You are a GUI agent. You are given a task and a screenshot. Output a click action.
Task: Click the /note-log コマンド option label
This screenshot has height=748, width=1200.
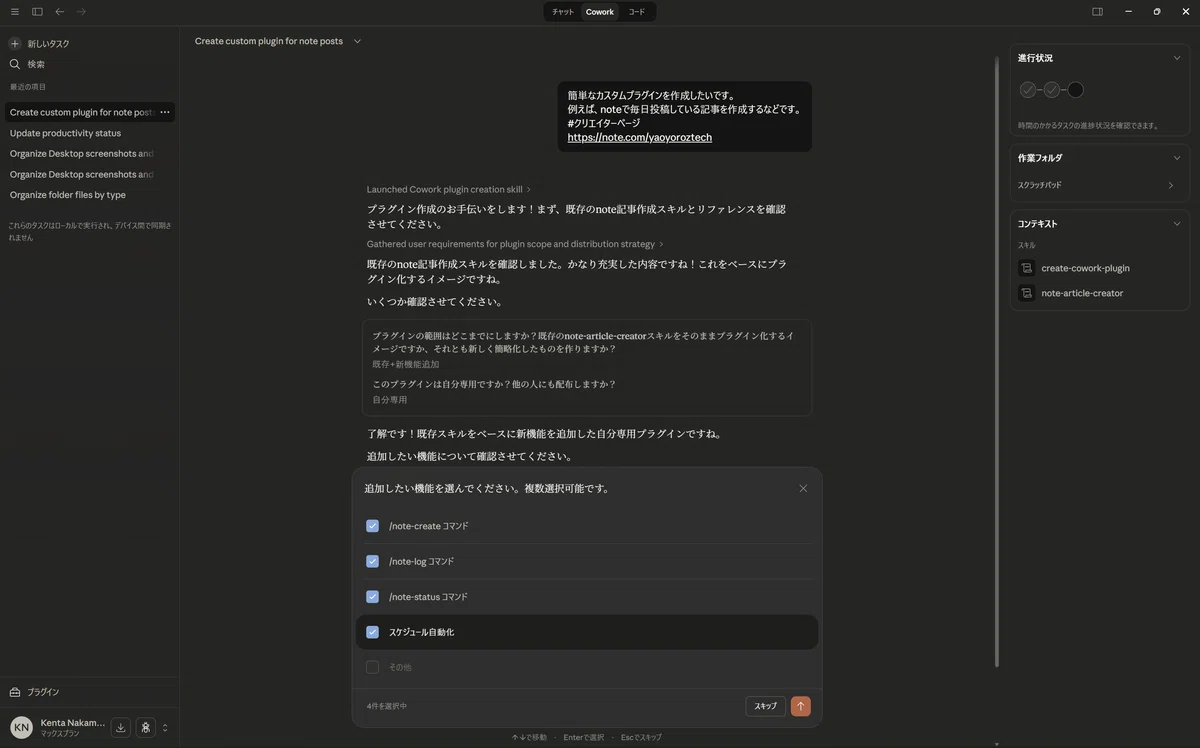coord(421,561)
